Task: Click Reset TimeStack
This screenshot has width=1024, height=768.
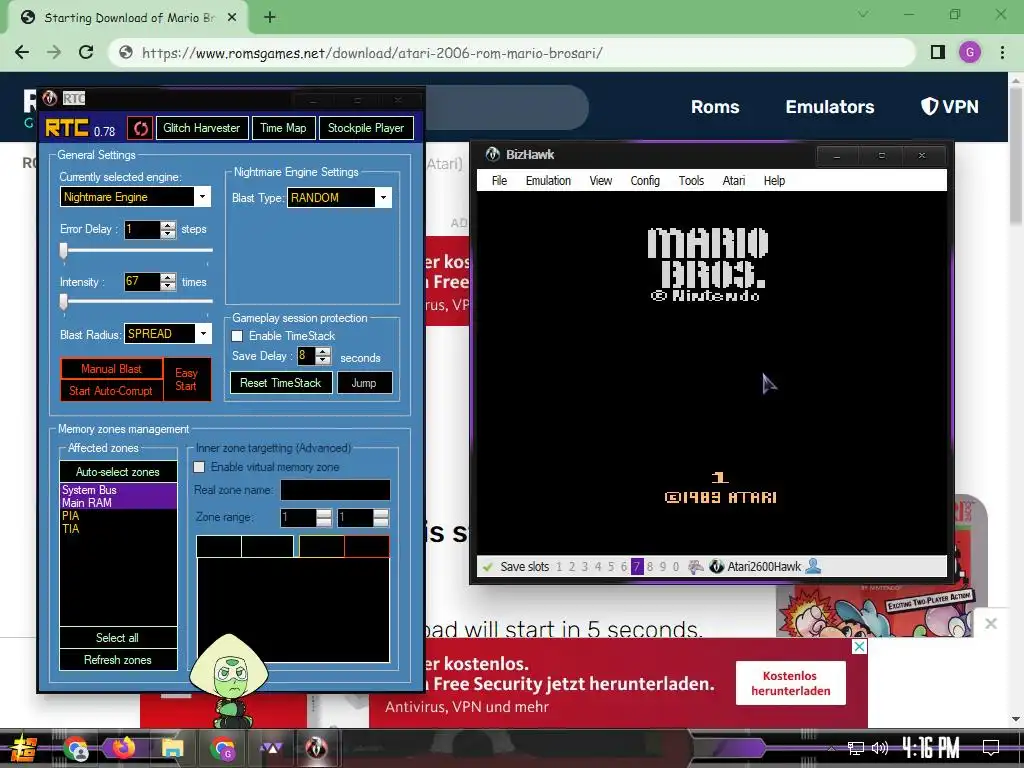Action: pos(281,383)
